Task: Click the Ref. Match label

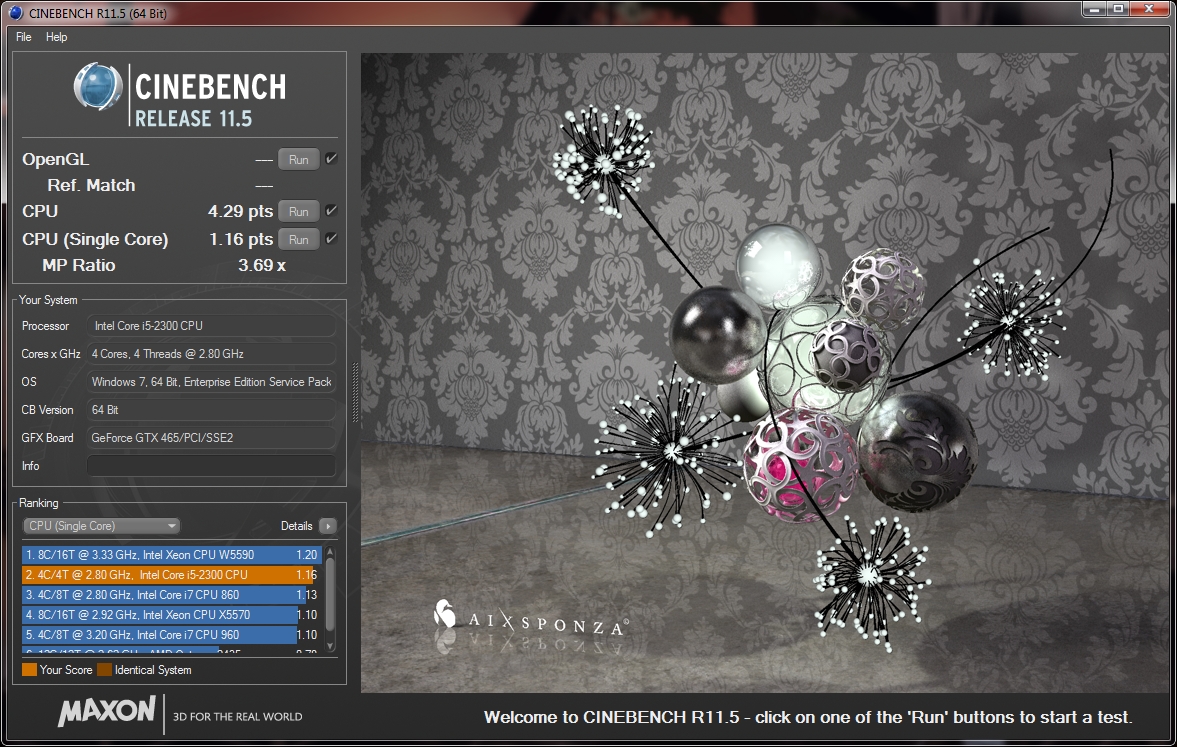Action: coord(91,185)
